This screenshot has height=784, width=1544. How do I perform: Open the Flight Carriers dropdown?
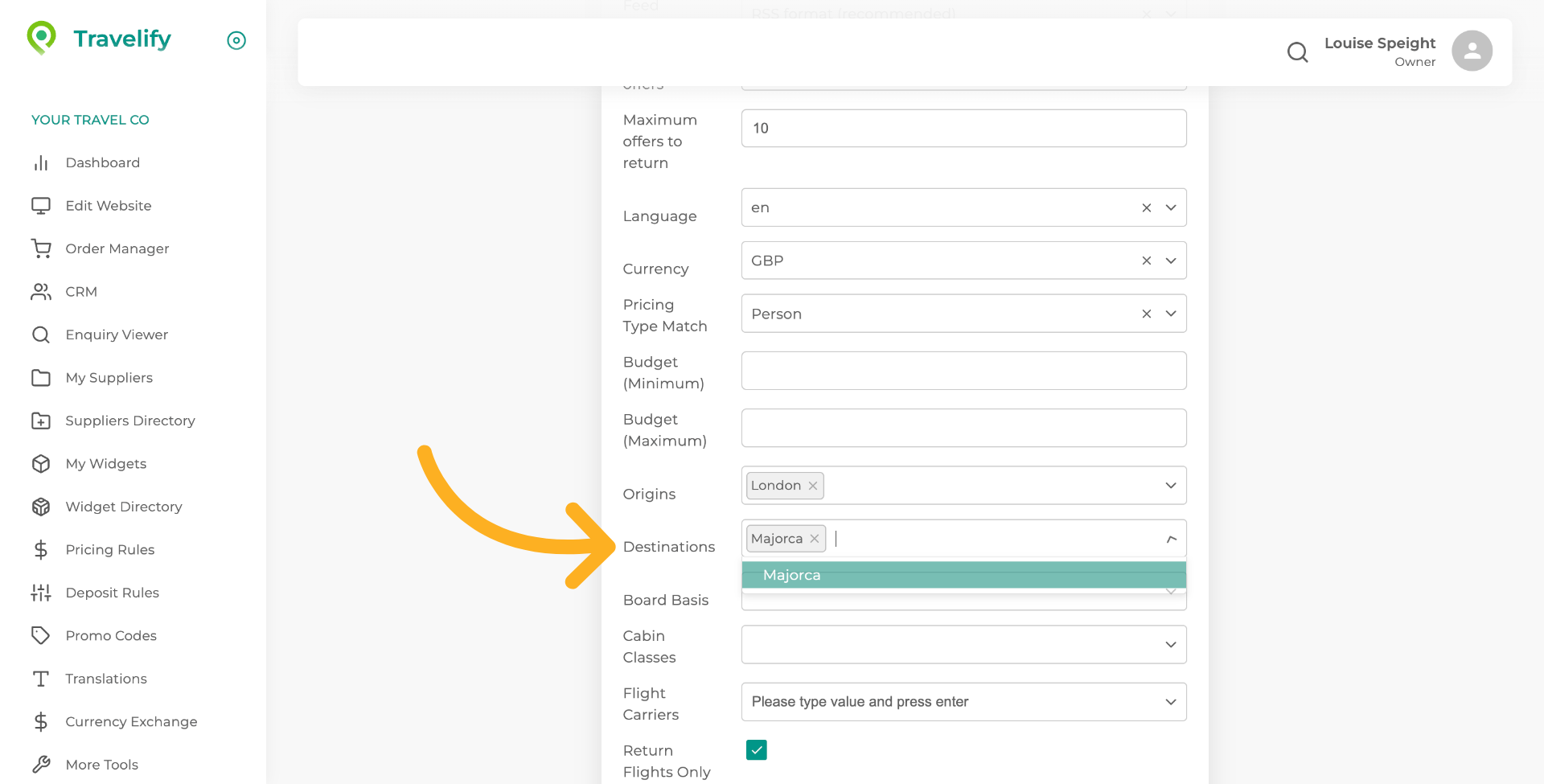click(x=1171, y=702)
